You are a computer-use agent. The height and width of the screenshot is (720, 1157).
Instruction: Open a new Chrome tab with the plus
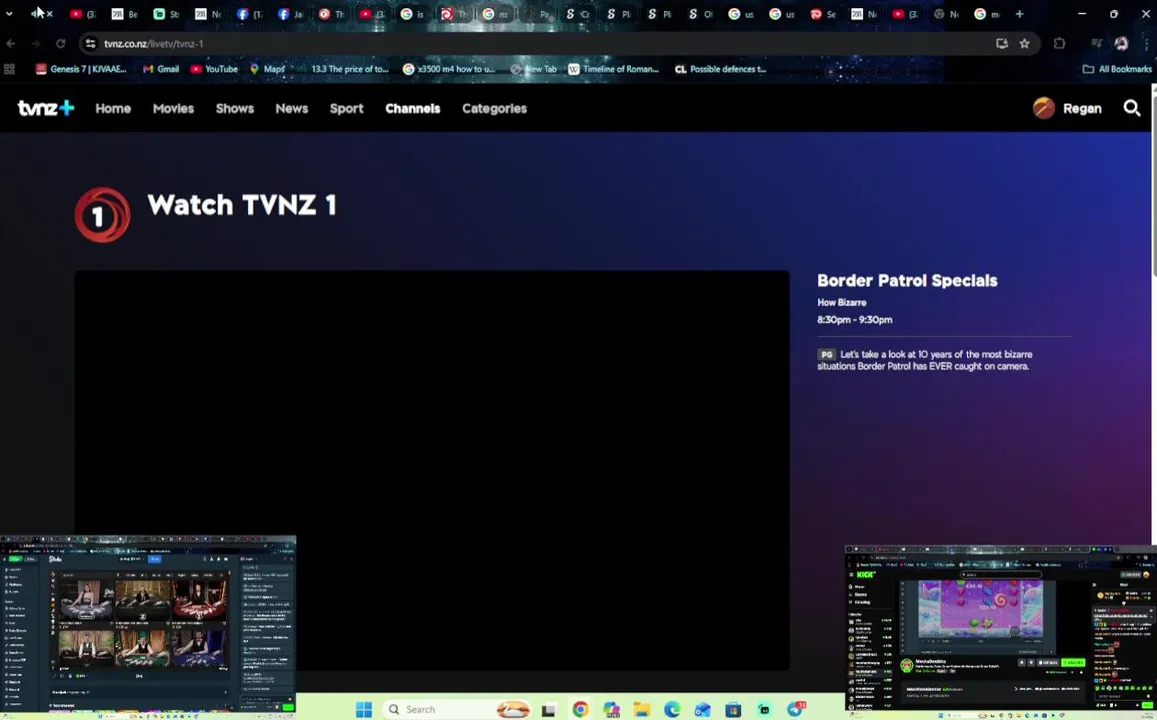(x=1019, y=14)
